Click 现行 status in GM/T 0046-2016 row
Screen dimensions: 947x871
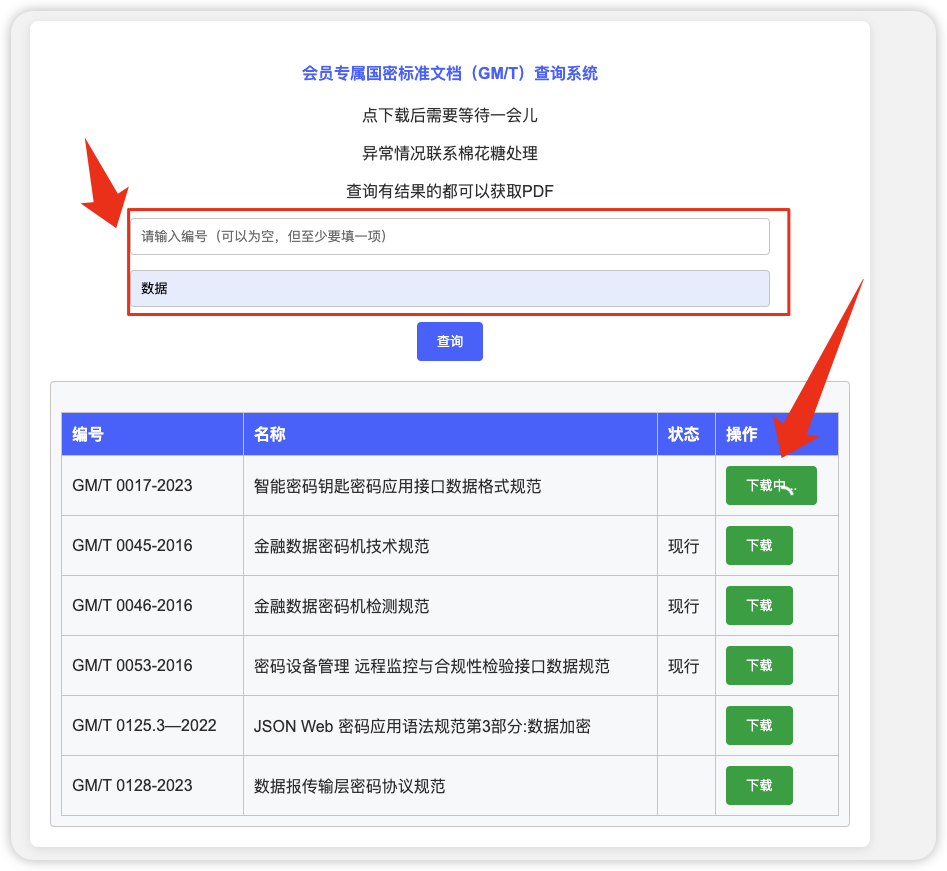[x=684, y=606]
